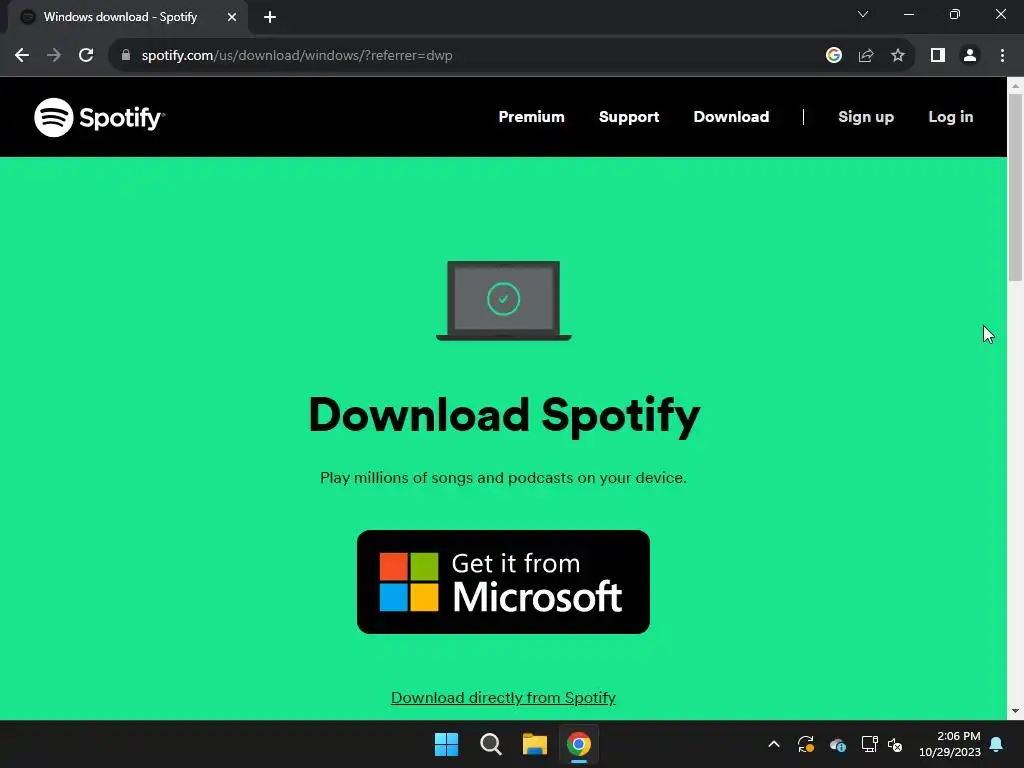Screen dimensions: 1024x768
Task: Open the browser side panel icon
Action: (x=938, y=56)
